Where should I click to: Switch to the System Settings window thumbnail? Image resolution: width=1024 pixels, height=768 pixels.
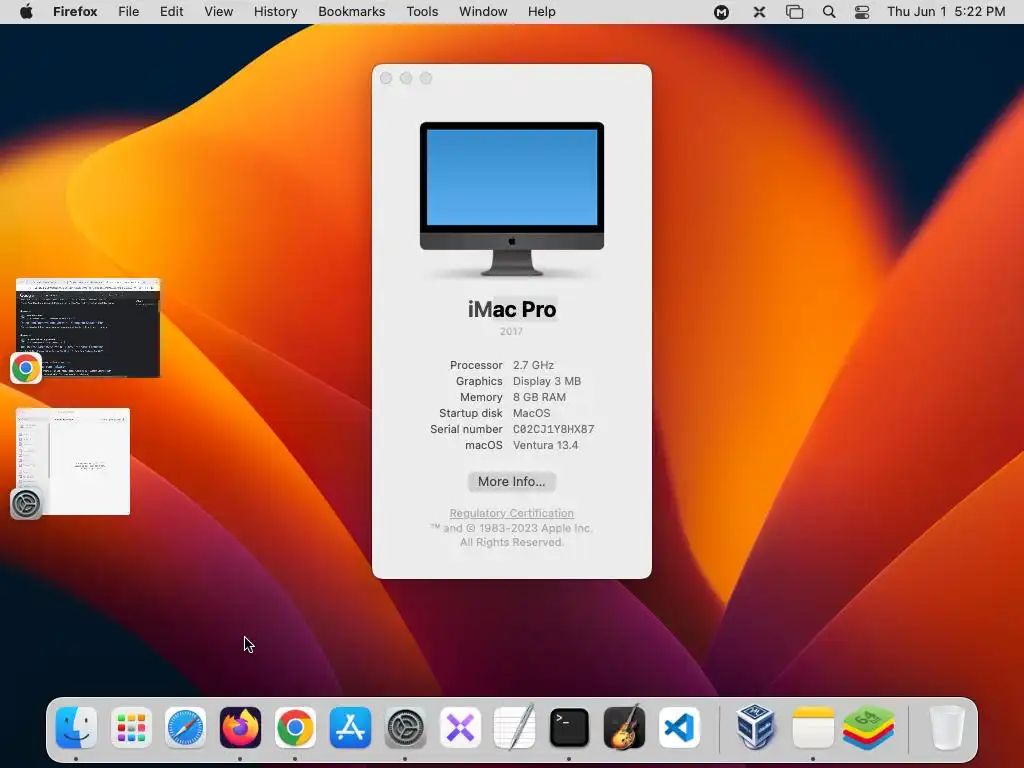click(x=73, y=461)
